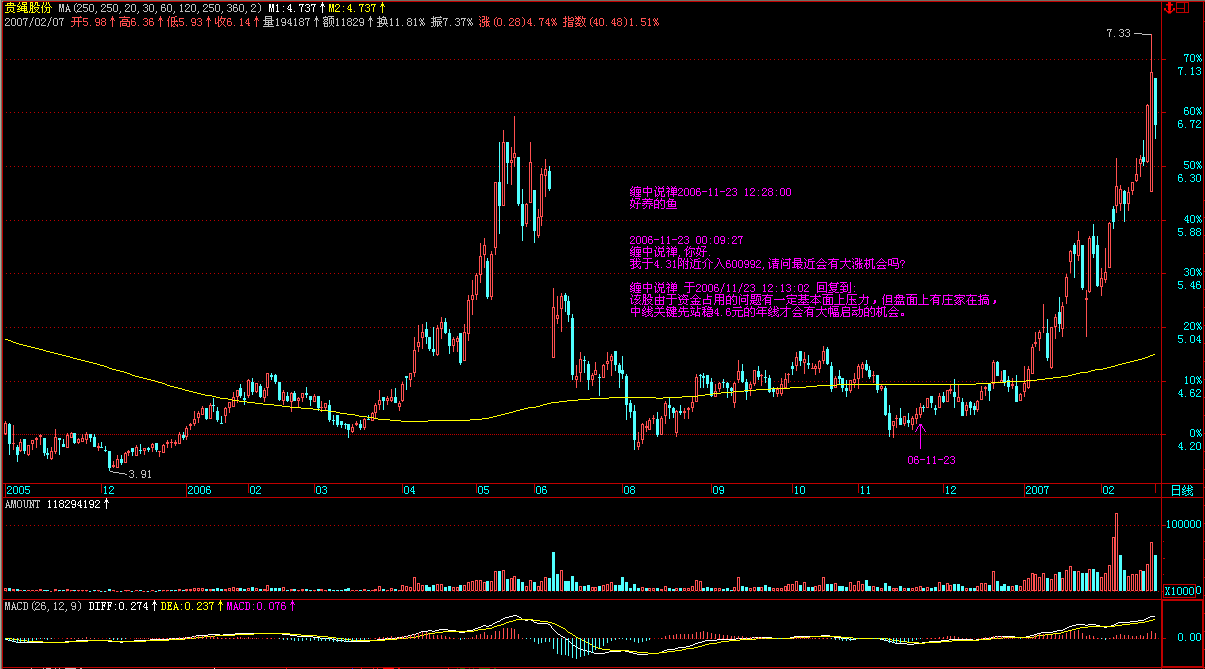Click the red anchor icon at top right
Image resolution: width=1205 pixels, height=669 pixels.
pos(1169,7)
